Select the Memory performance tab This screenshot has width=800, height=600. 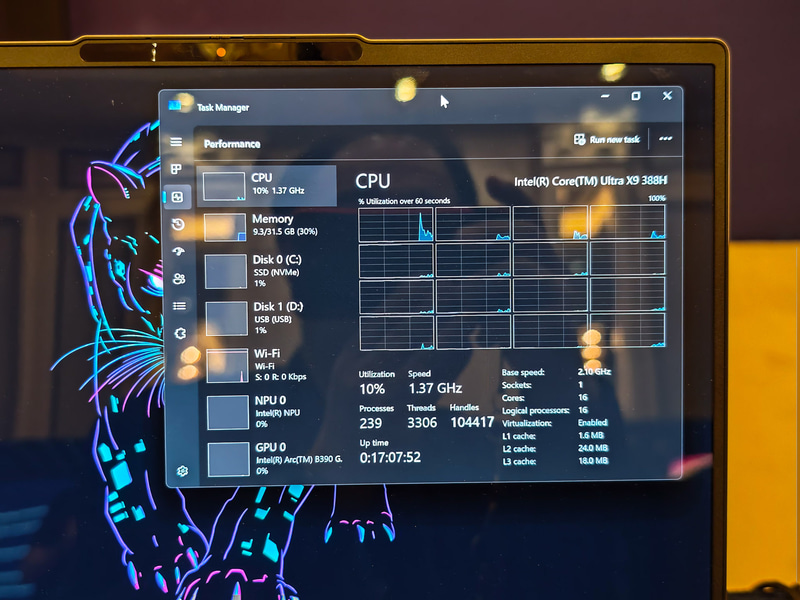pyautogui.click(x=270, y=225)
